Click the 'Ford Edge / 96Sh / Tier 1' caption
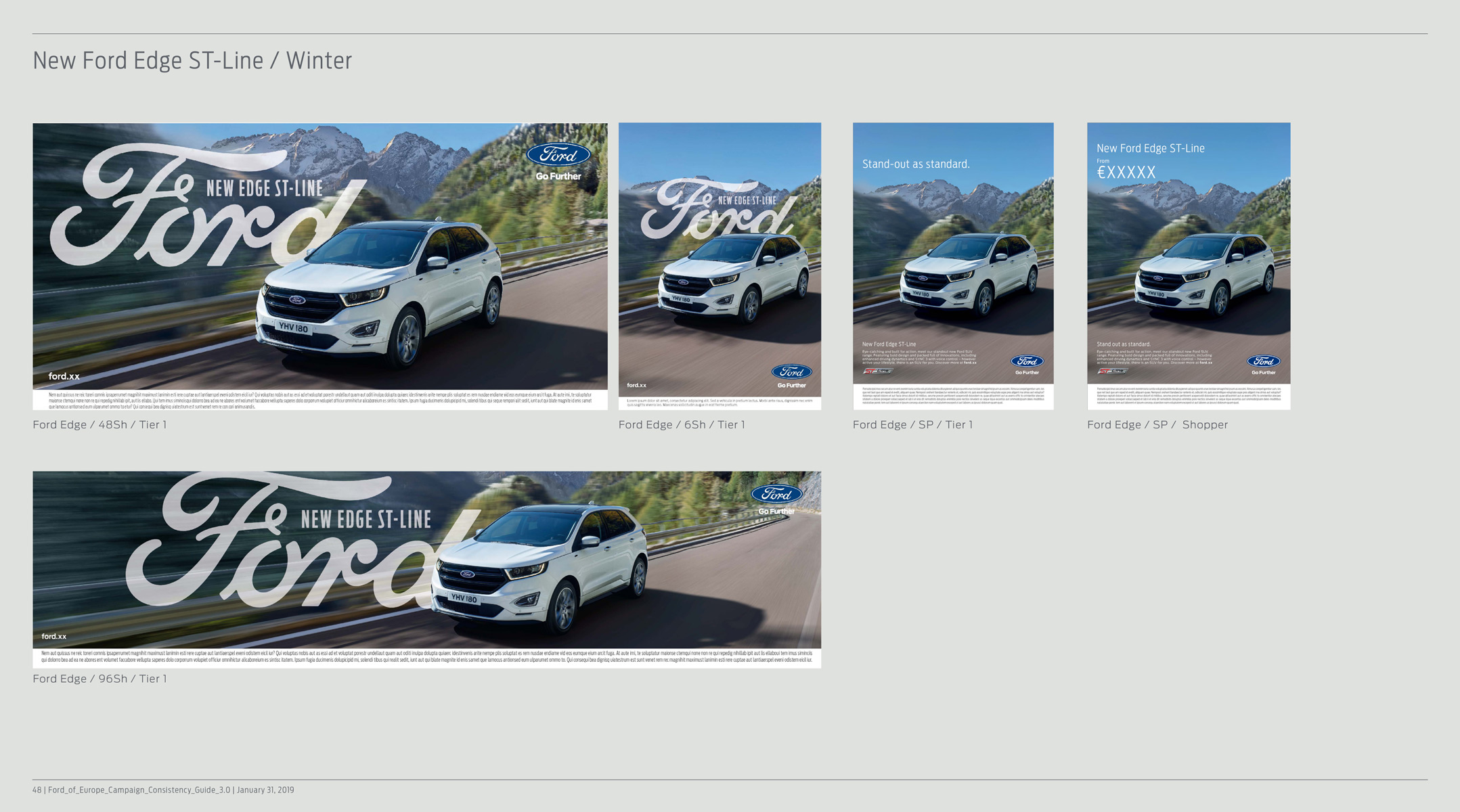 [99, 679]
